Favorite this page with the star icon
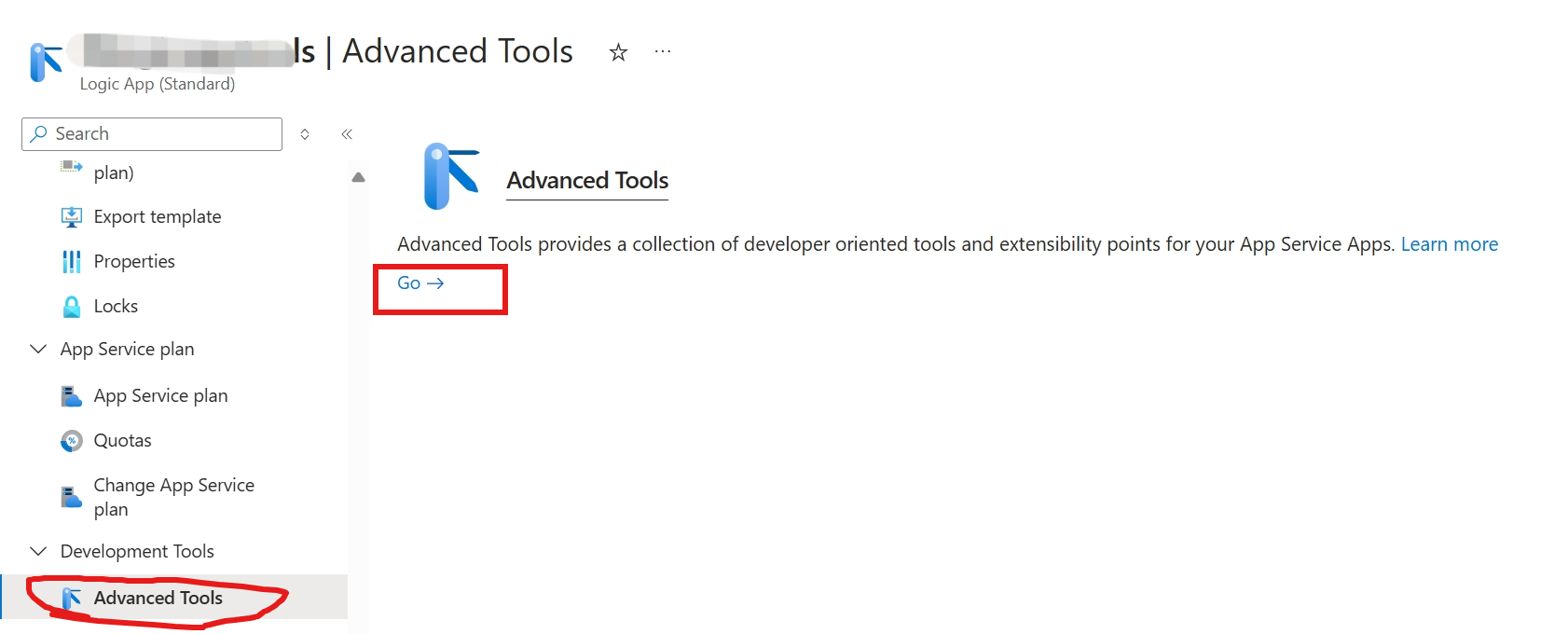Screen dimensions: 1568x634 tap(618, 52)
